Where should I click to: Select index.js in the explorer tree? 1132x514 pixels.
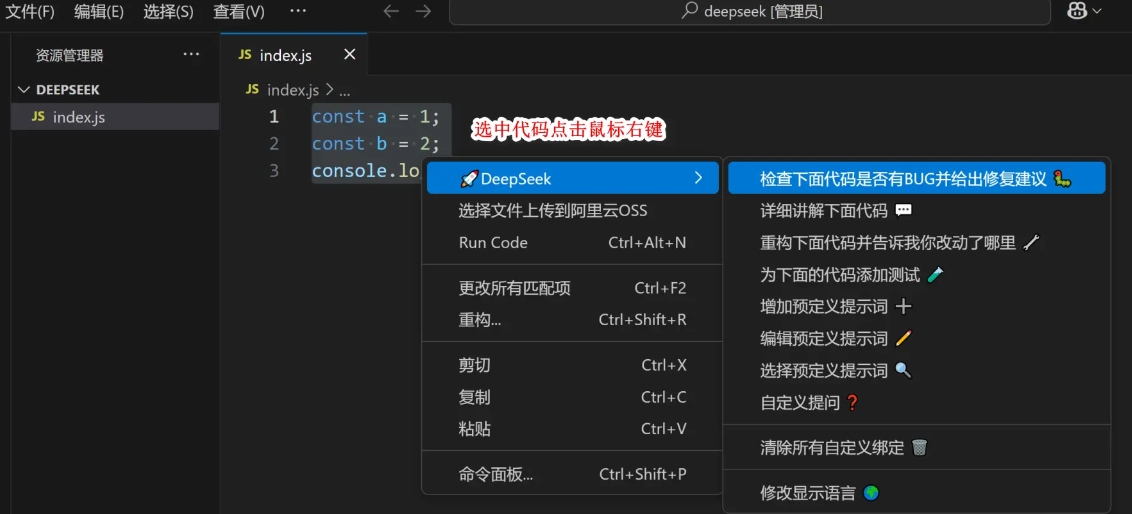115,117
